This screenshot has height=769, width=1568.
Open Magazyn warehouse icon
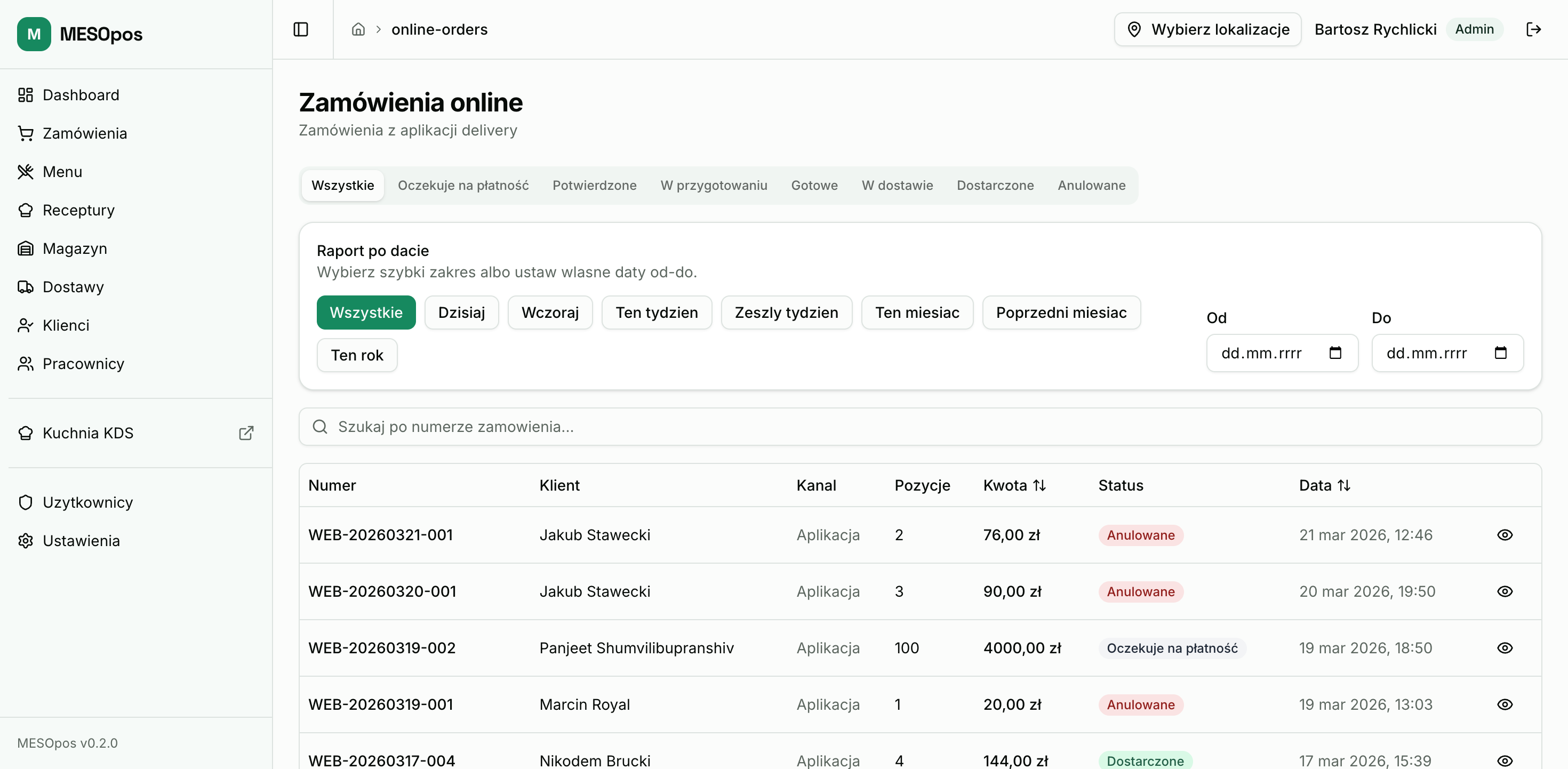tap(26, 249)
